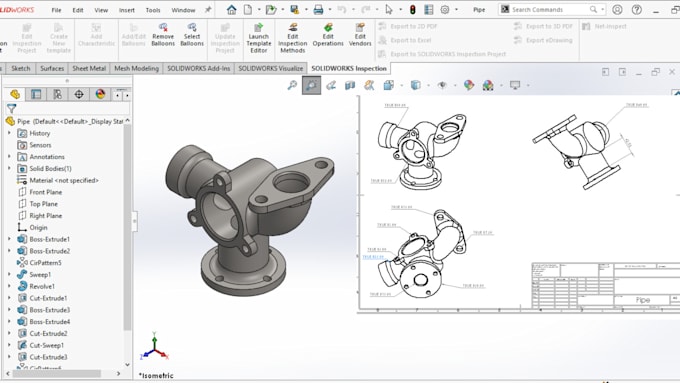This screenshot has width=680, height=383.
Task: Open Edit Vendors
Action: [x=360, y=35]
